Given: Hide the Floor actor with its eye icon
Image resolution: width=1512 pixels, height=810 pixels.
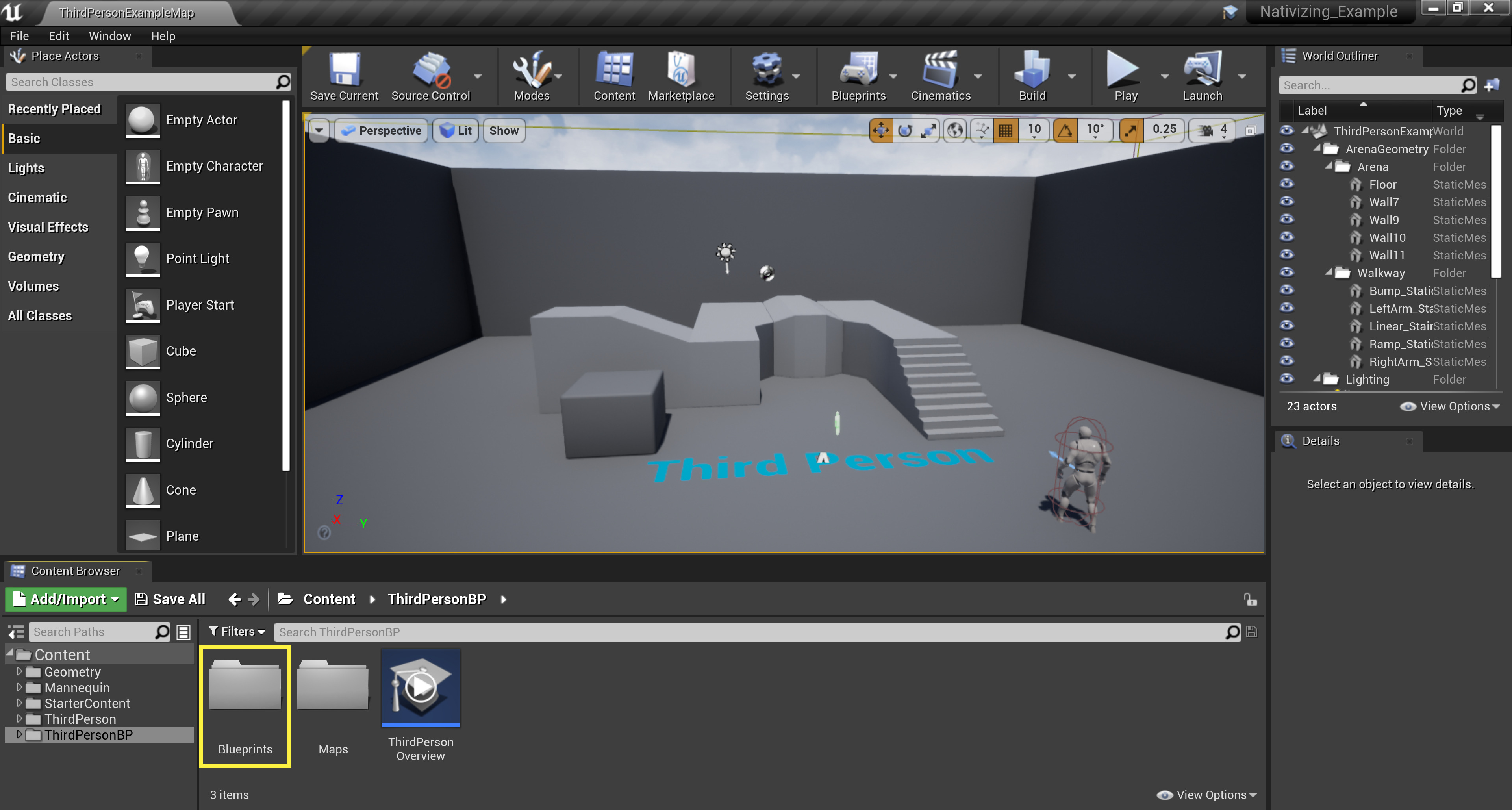Looking at the screenshot, I should pyautogui.click(x=1287, y=184).
